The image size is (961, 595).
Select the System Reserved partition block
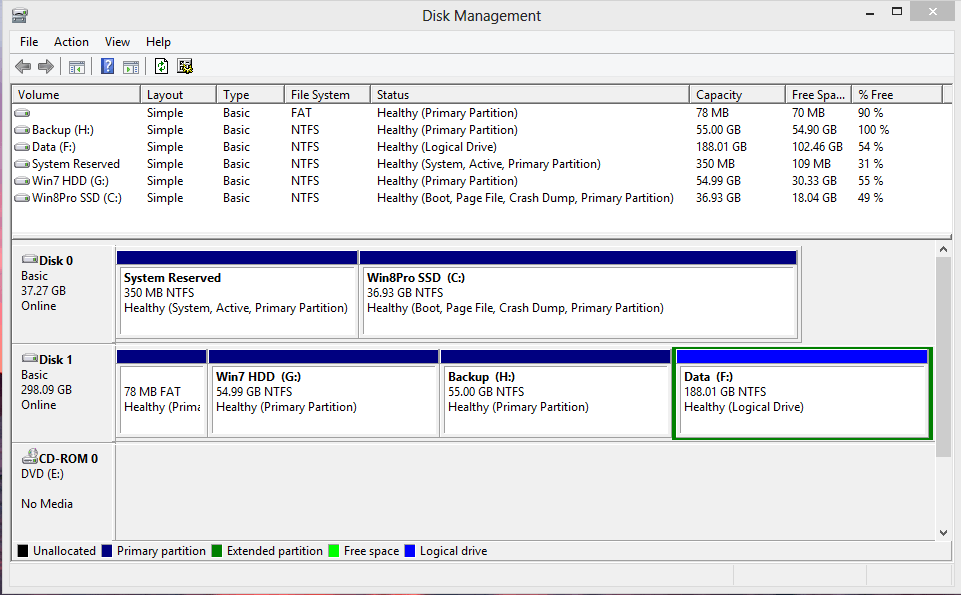pos(237,293)
